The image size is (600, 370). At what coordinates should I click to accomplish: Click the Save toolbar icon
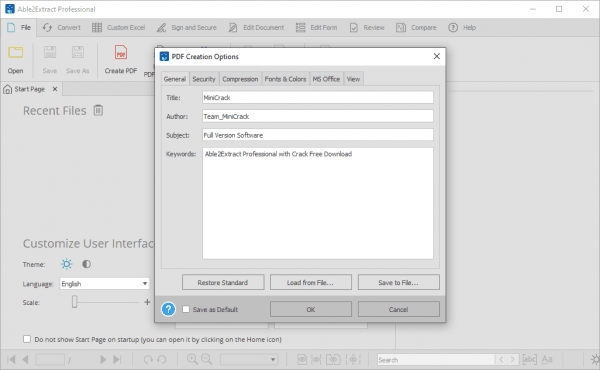50,53
